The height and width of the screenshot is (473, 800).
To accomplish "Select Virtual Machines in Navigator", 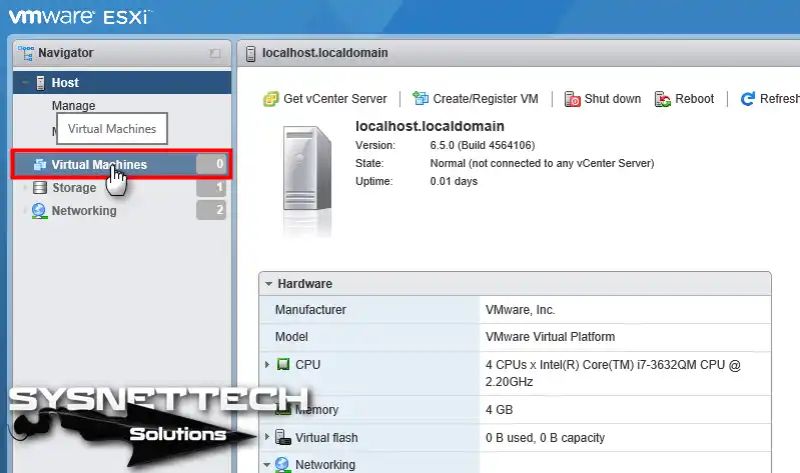I will pyautogui.click(x=121, y=164).
